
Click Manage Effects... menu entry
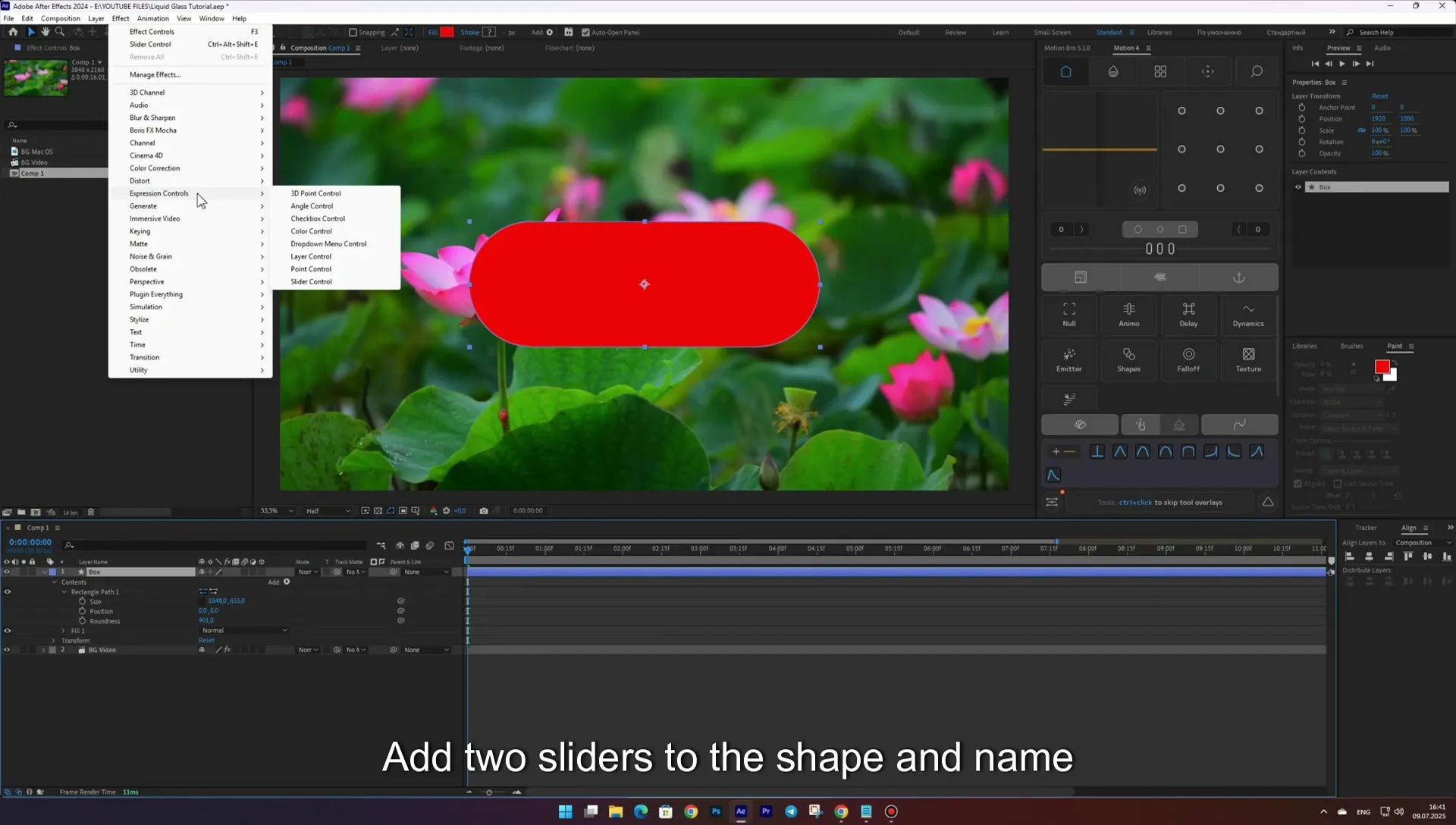(x=155, y=74)
